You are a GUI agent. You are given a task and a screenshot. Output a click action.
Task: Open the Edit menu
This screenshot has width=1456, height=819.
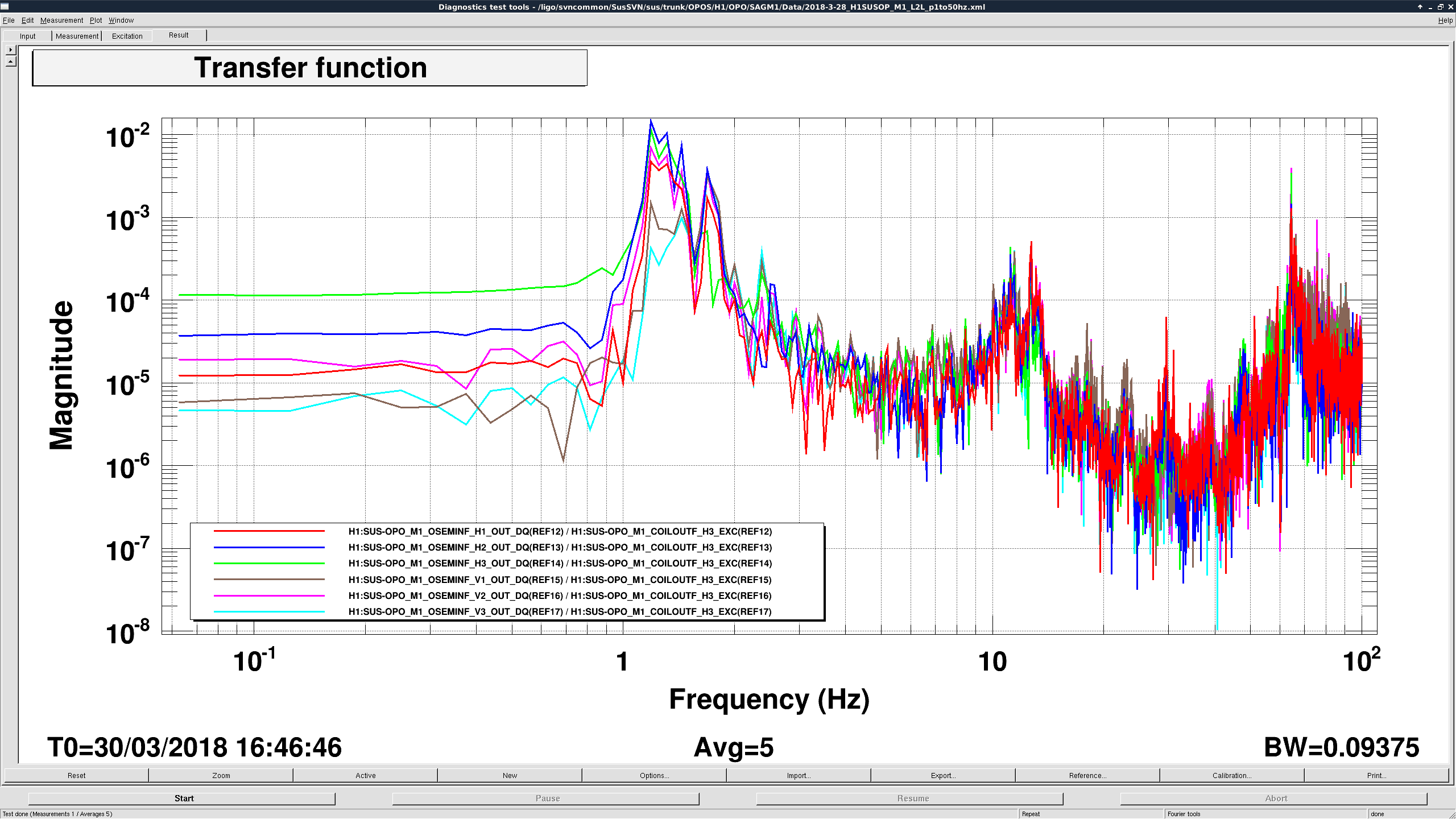27,20
